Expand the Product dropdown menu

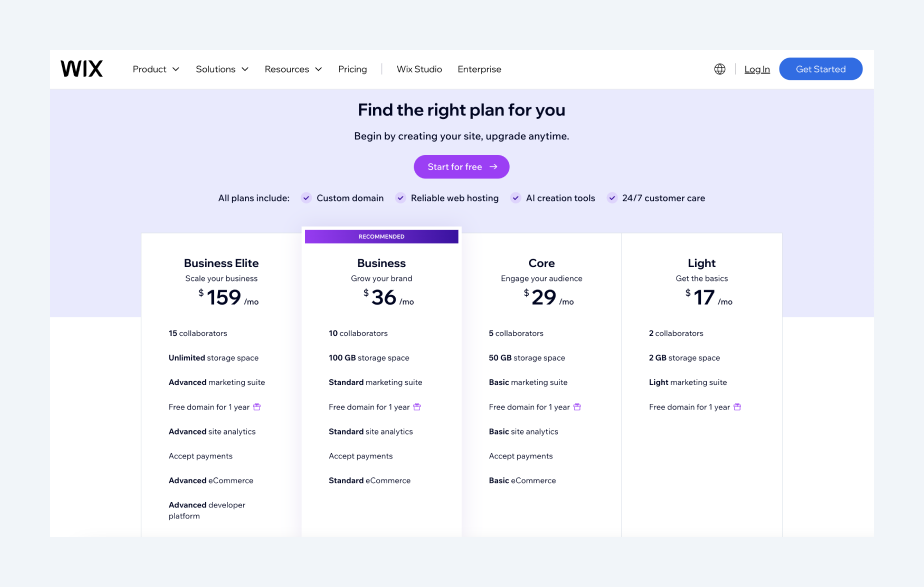[x=156, y=69]
